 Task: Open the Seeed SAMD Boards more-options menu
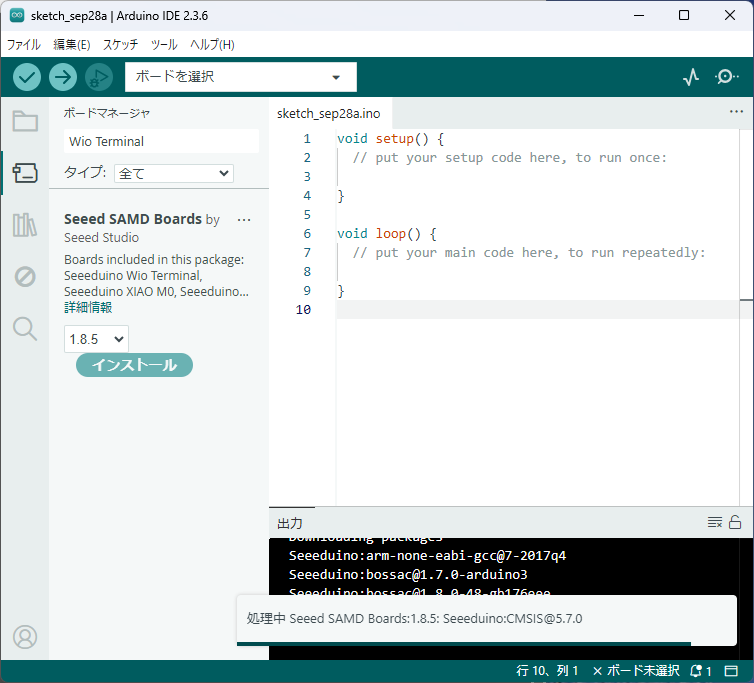pyautogui.click(x=244, y=220)
